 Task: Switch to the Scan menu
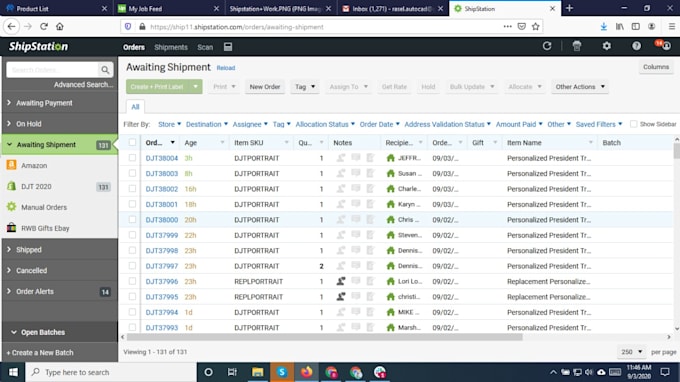click(205, 47)
